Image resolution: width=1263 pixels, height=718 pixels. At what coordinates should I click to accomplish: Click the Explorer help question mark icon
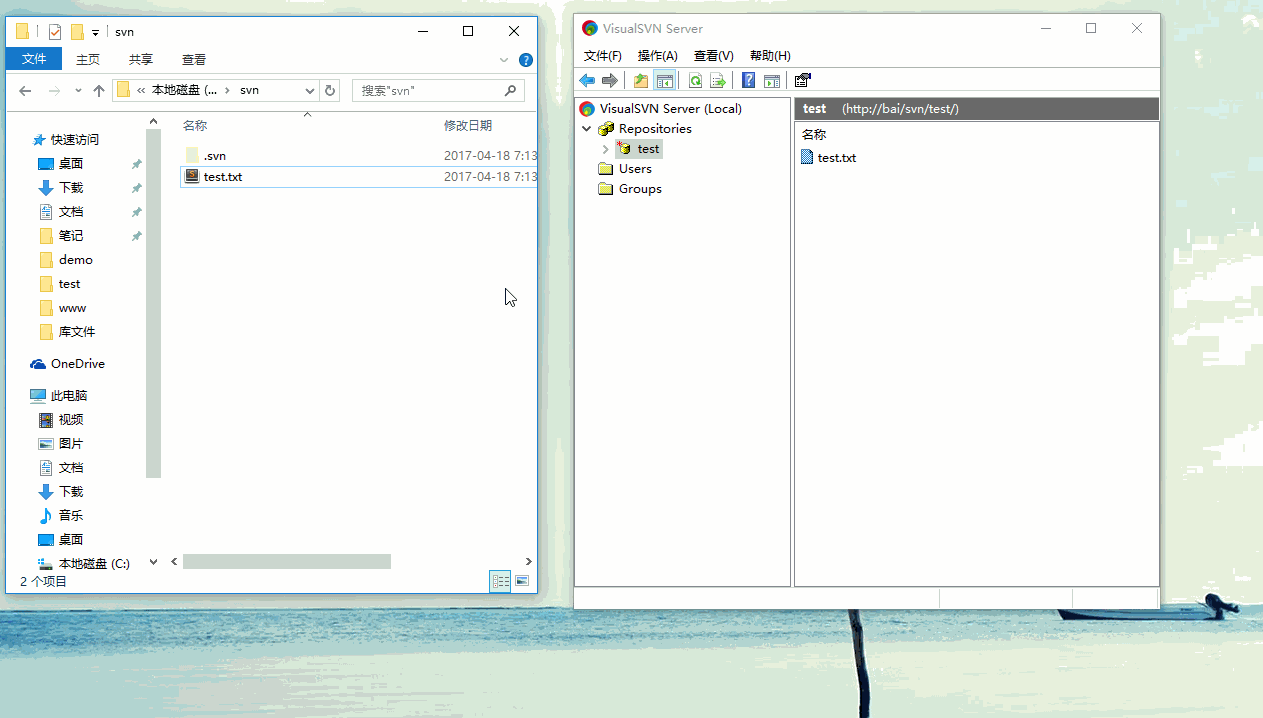[526, 60]
